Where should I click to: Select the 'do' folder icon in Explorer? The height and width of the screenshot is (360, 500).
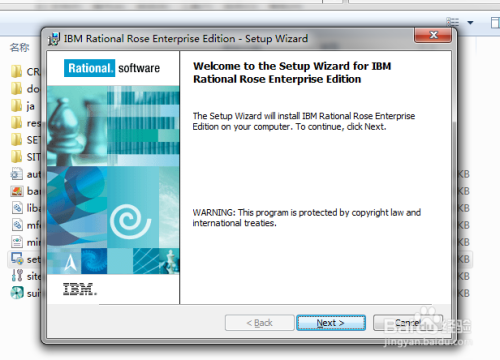pyautogui.click(x=16, y=89)
